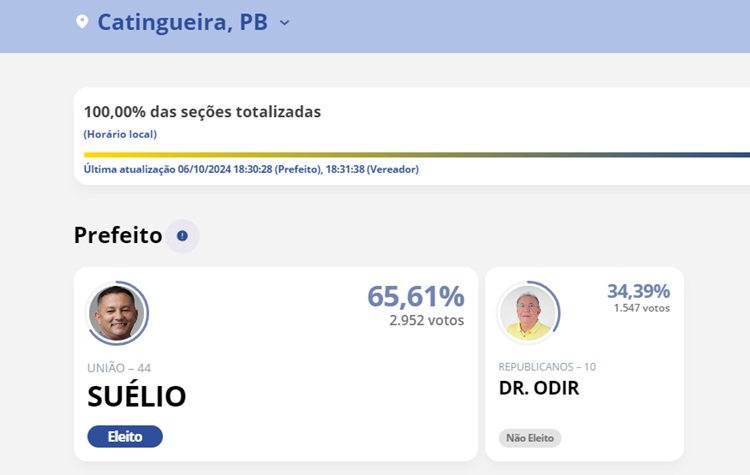Click the UNIÃO – 44 party label
This screenshot has width=750, height=475.
(x=119, y=368)
